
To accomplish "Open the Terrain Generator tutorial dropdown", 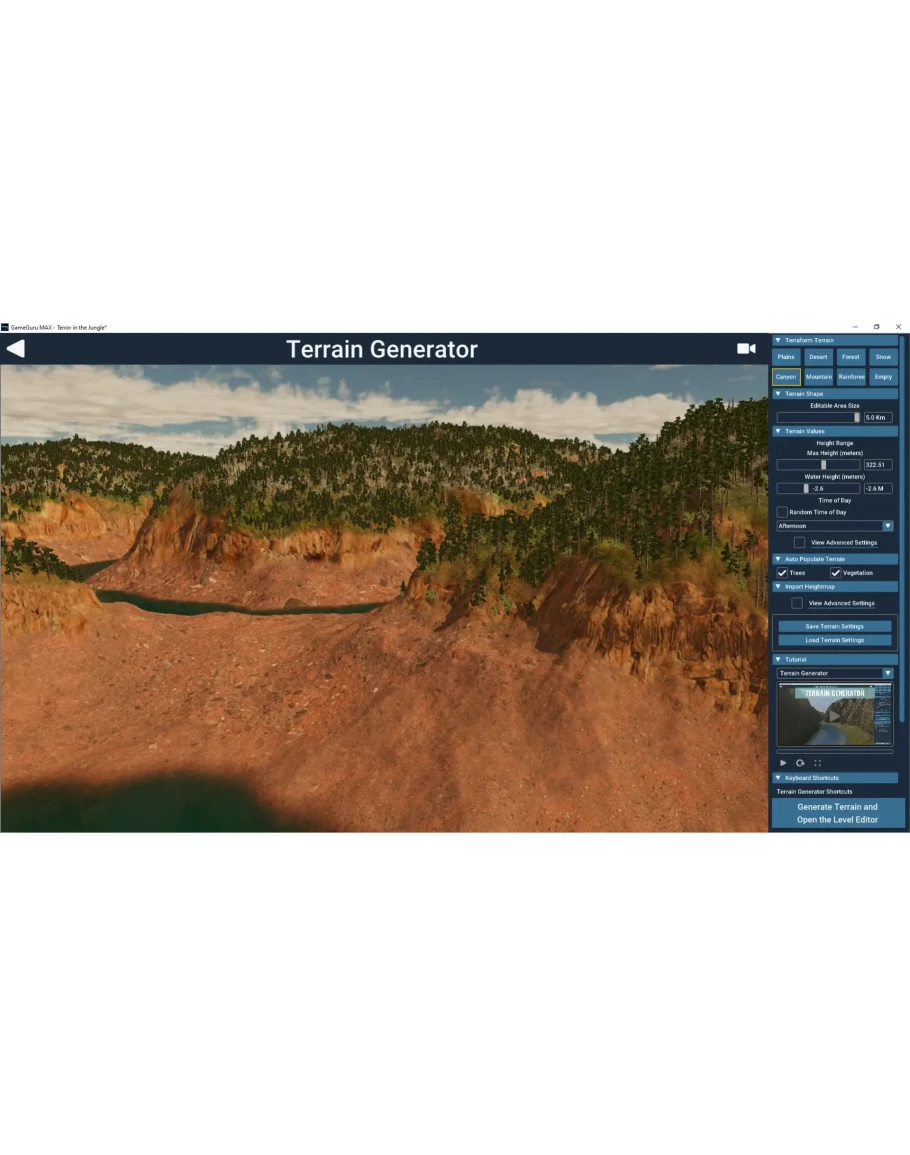I will tap(835, 673).
